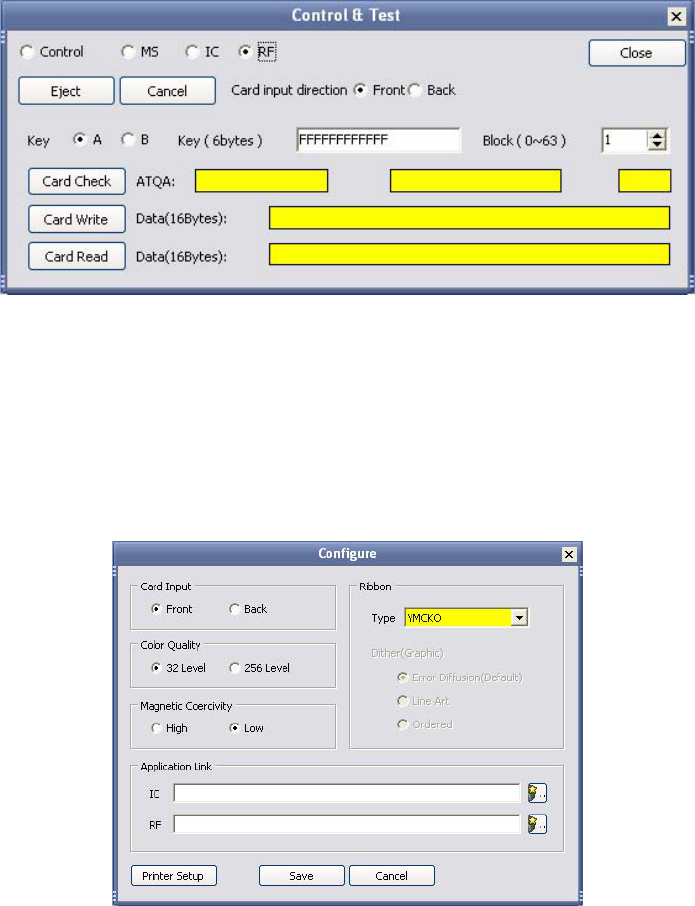The width and height of the screenshot is (695, 906).
Task: Click the small rightmost yellow ATQA-row field
Action: pos(645,181)
